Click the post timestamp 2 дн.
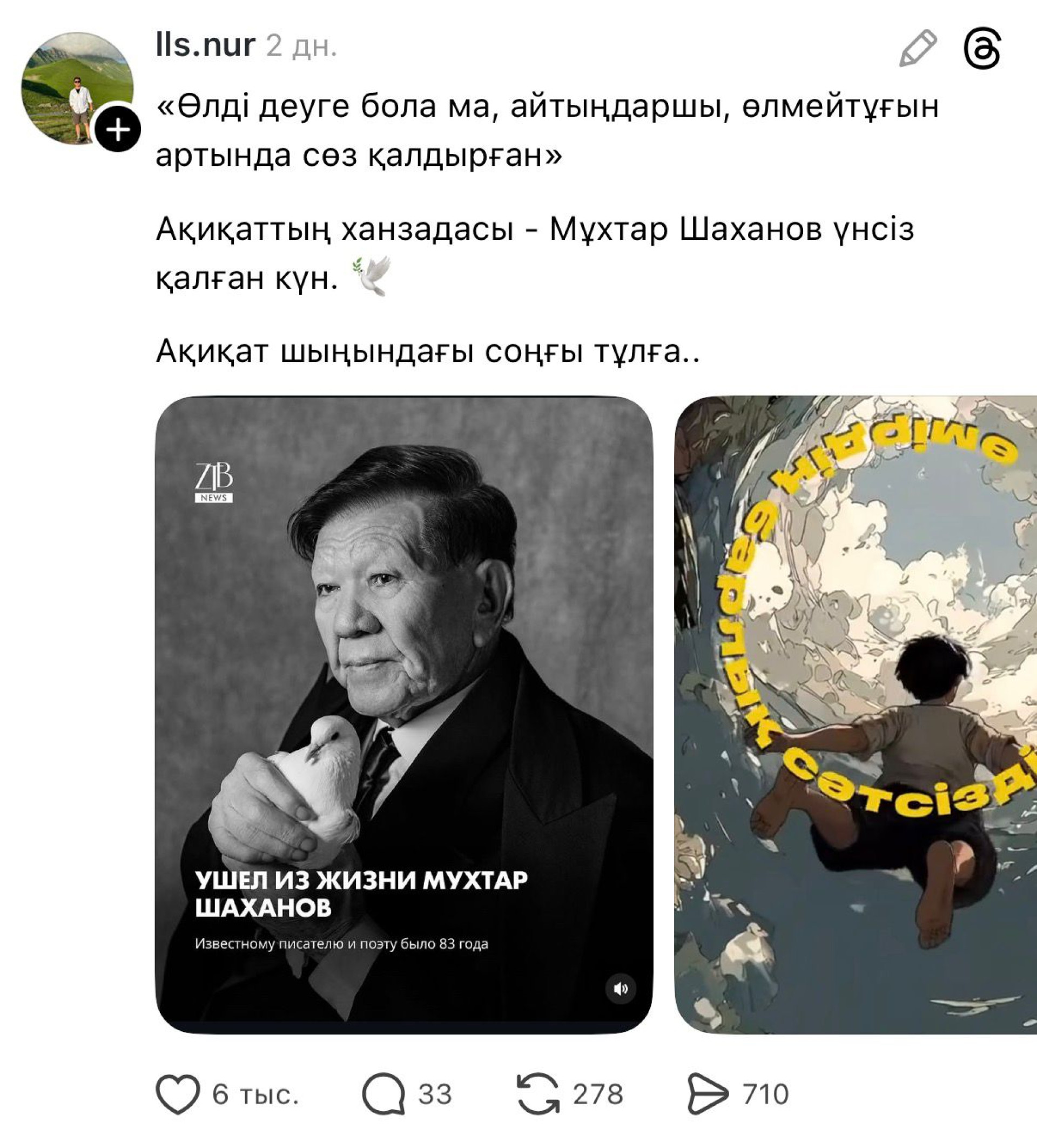 (x=302, y=45)
